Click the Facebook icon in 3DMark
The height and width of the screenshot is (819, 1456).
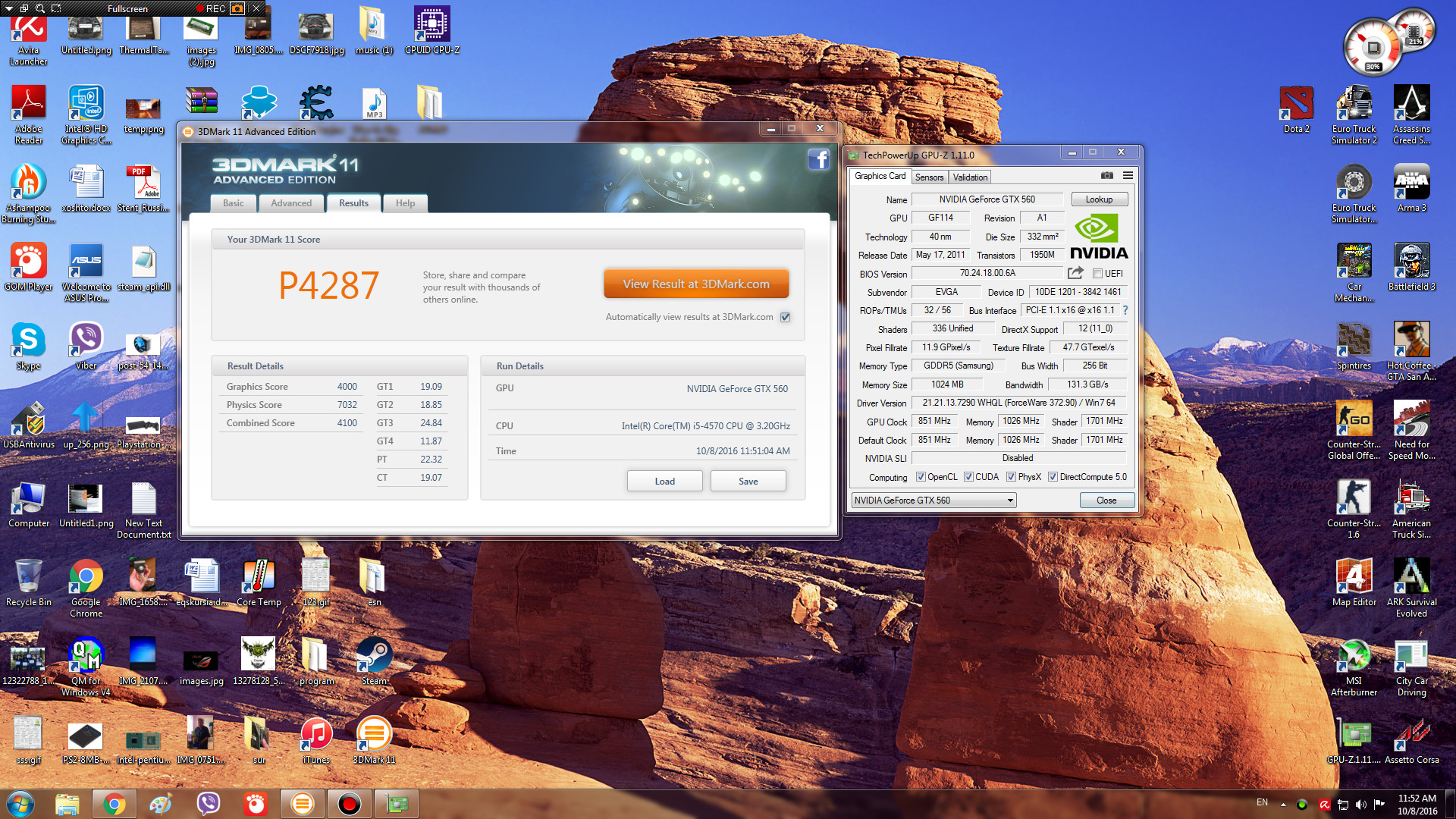(x=818, y=159)
